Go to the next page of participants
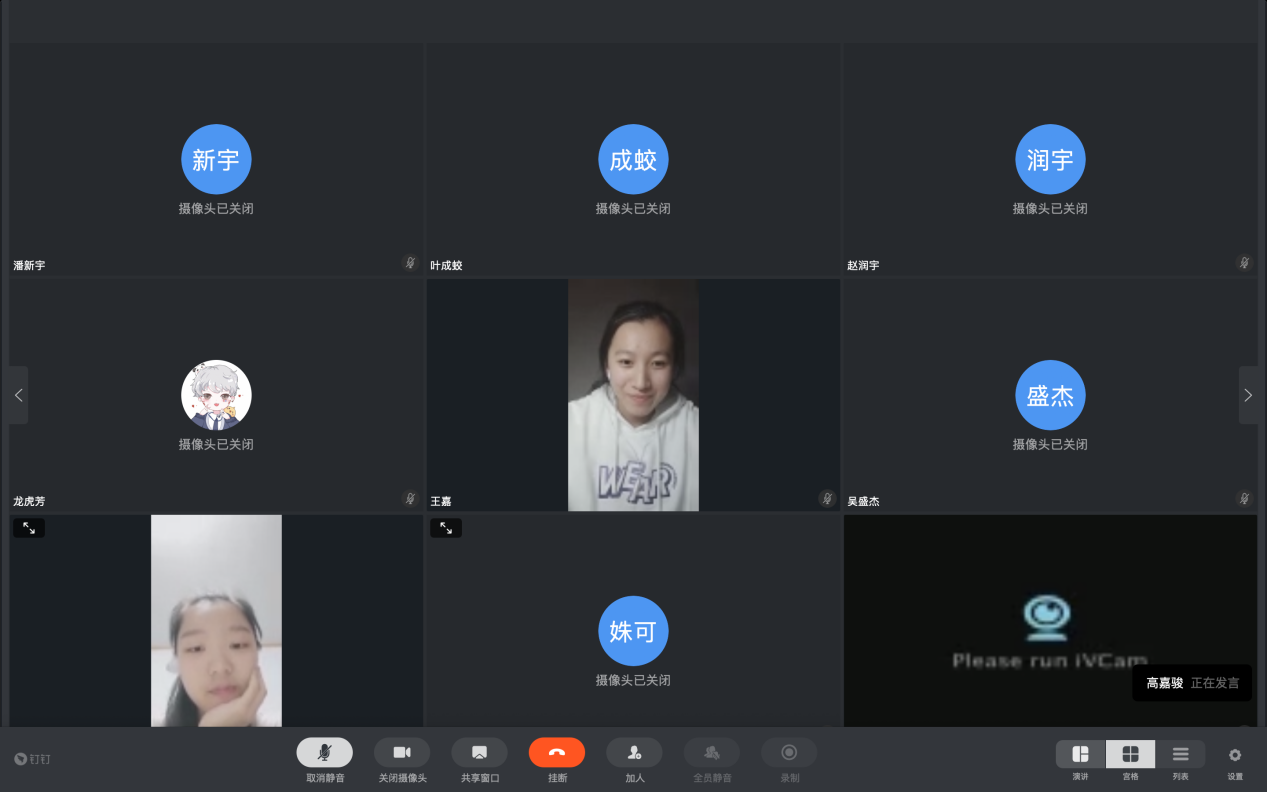The image size is (1267, 792). click(1248, 395)
